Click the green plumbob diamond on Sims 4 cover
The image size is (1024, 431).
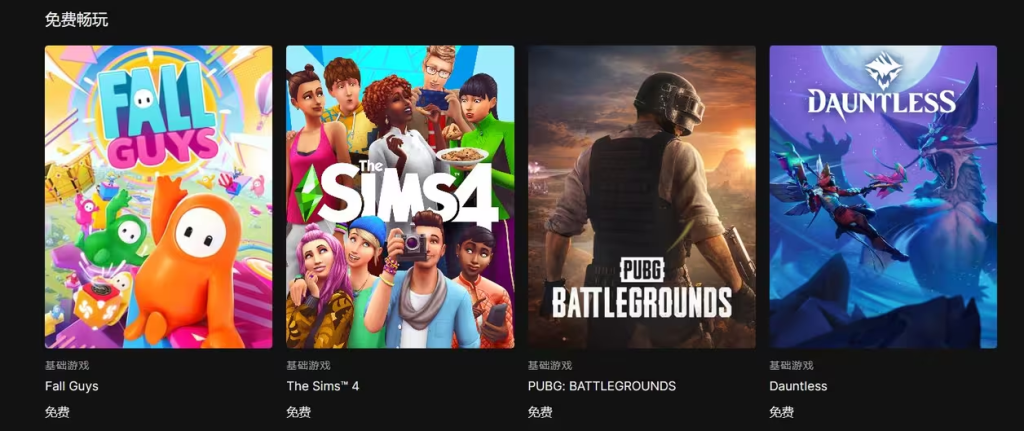[306, 194]
